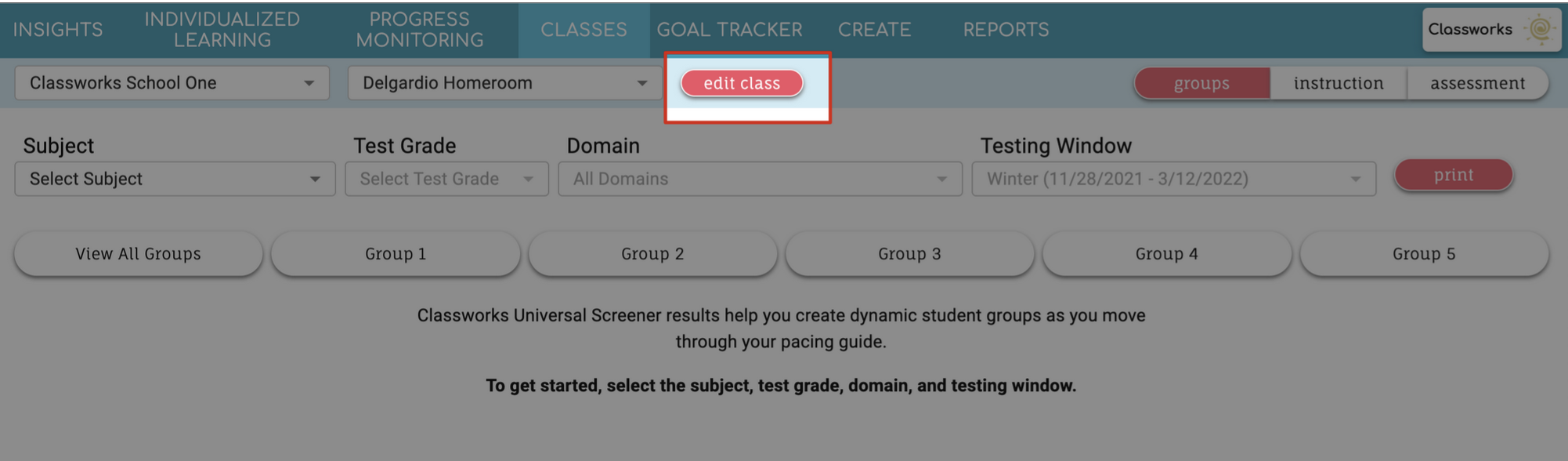Go to Individualized Learning tab
Image resolution: width=1568 pixels, height=461 pixels.
(222, 30)
